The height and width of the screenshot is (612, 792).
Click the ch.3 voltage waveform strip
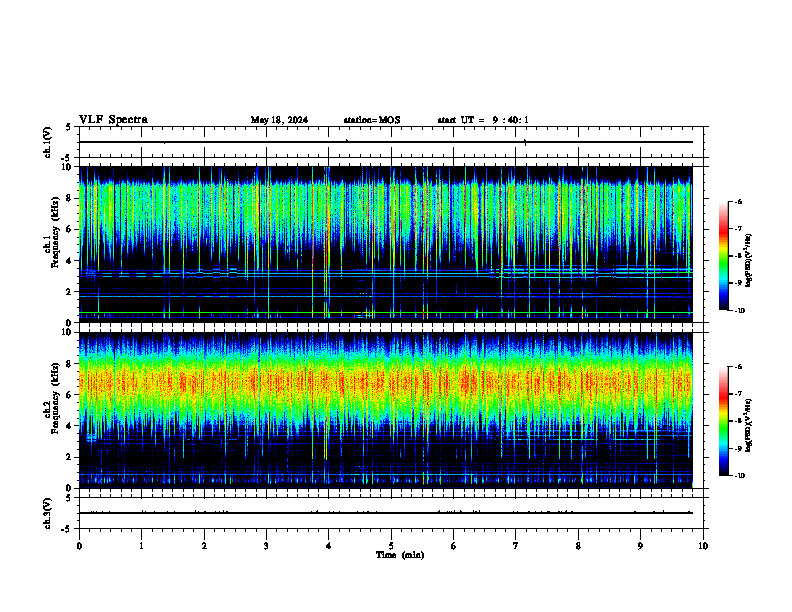tap(391, 513)
